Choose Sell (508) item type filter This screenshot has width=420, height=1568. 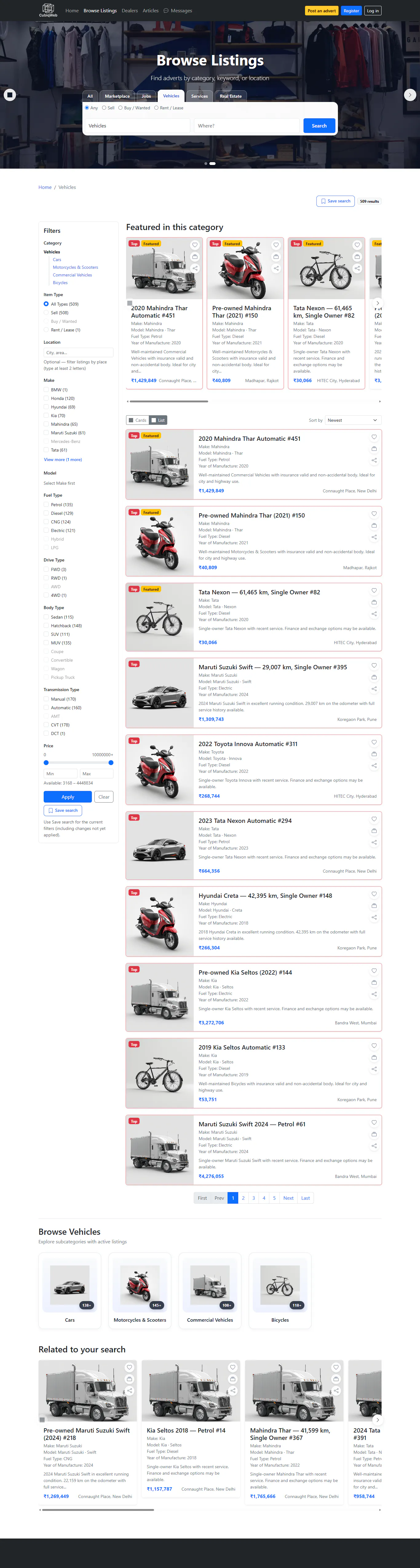pyautogui.click(x=46, y=313)
